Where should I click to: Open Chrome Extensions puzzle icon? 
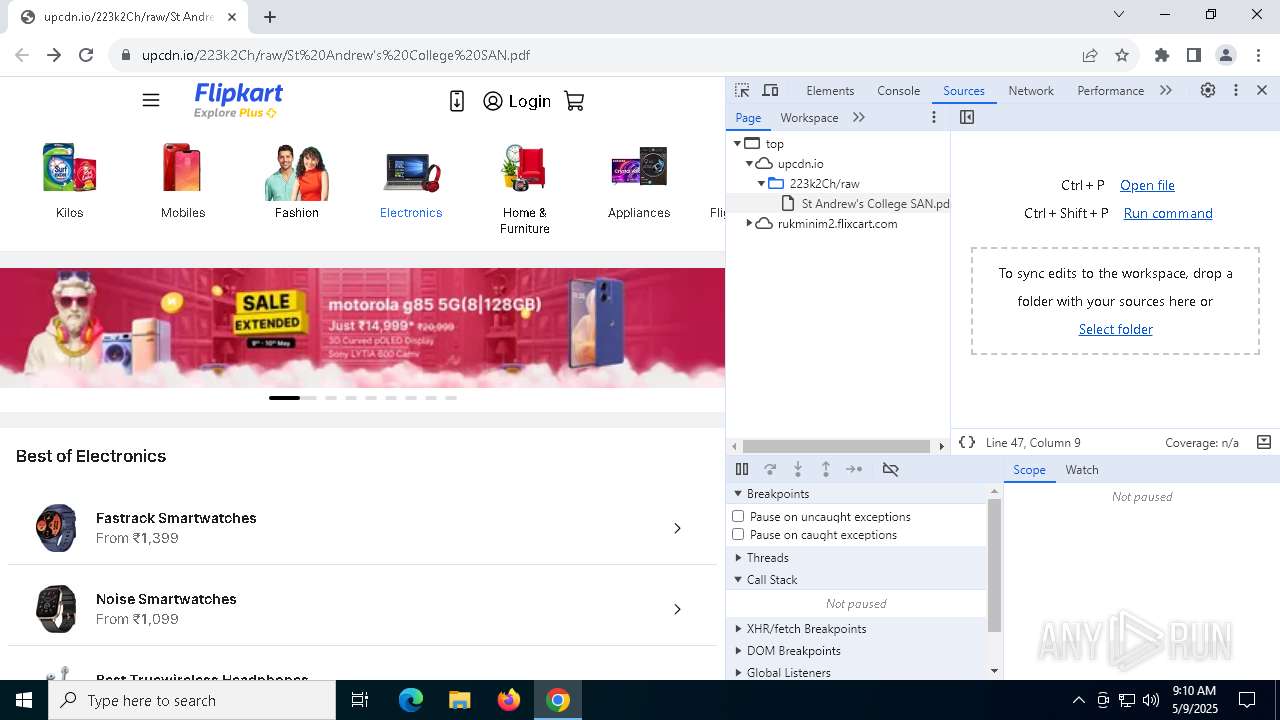click(1162, 55)
